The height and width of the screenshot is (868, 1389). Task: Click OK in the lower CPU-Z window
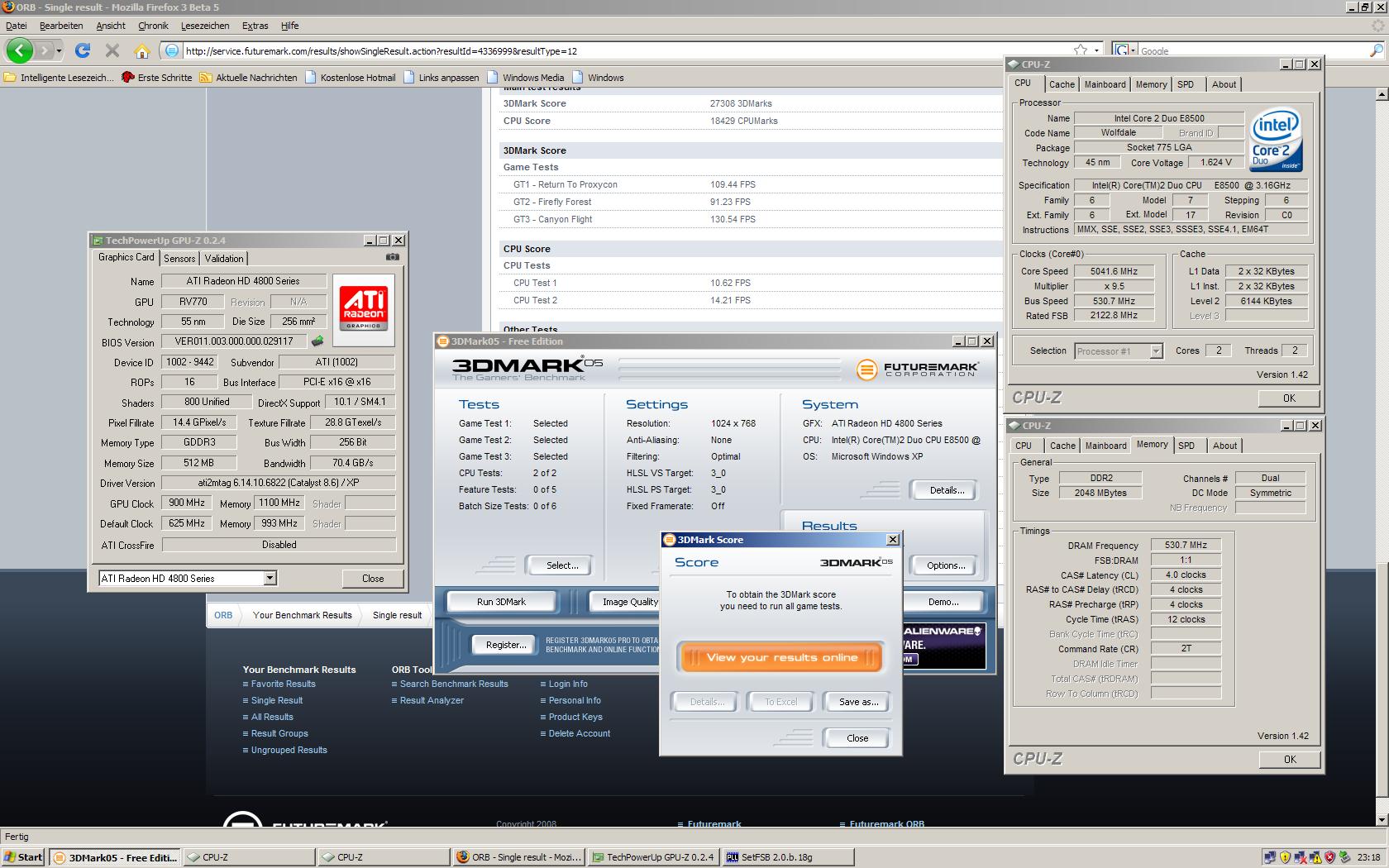click(x=1289, y=759)
